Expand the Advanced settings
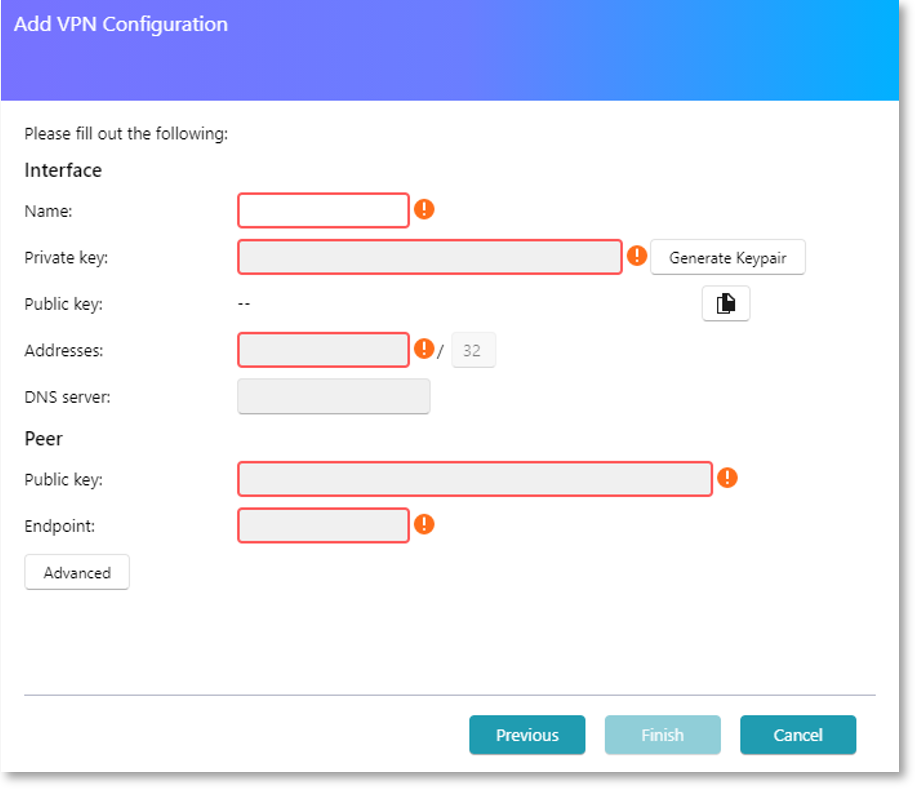Viewport: 915px width, 792px height. tap(77, 572)
